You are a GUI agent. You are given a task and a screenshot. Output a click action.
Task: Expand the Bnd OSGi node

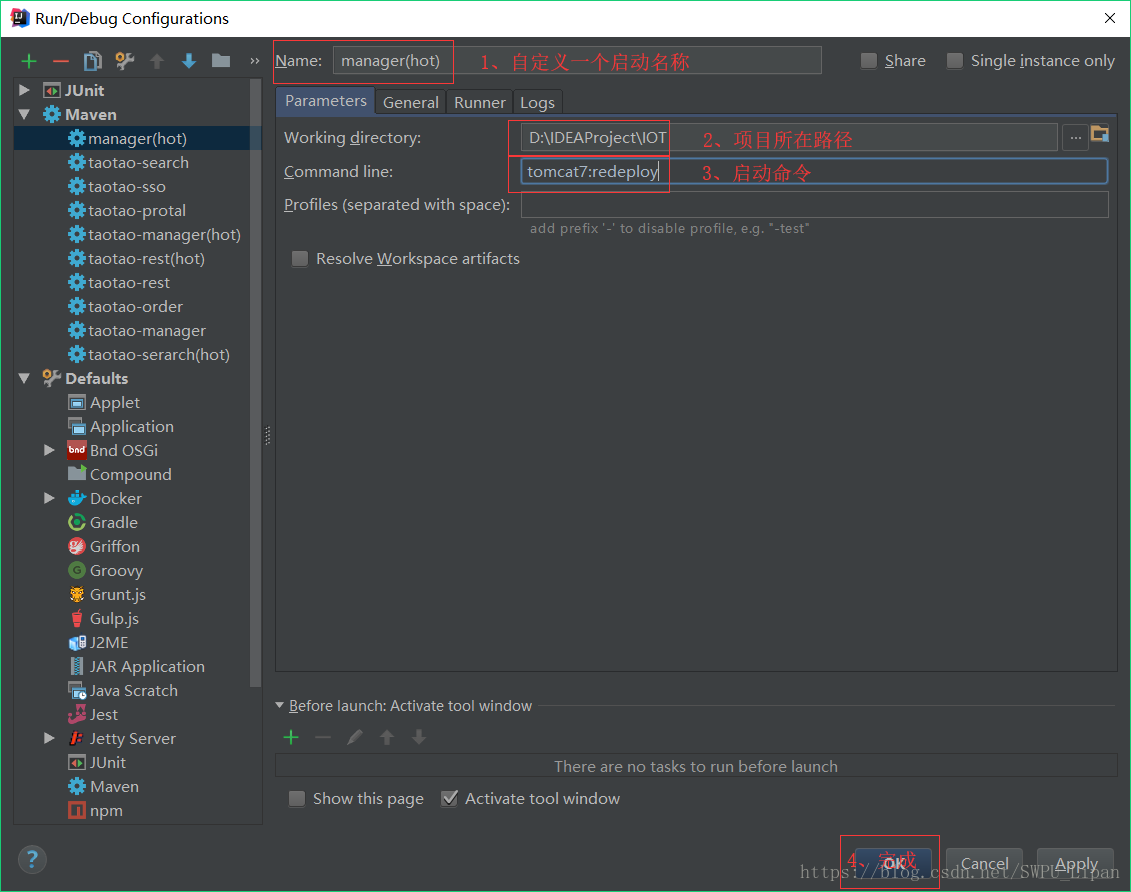pos(49,450)
